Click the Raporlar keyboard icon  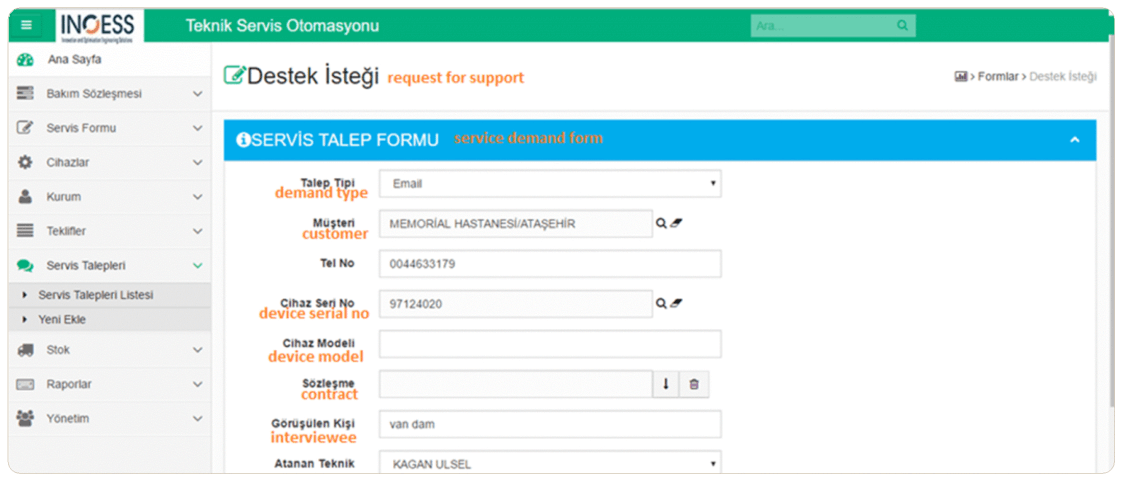[25, 384]
